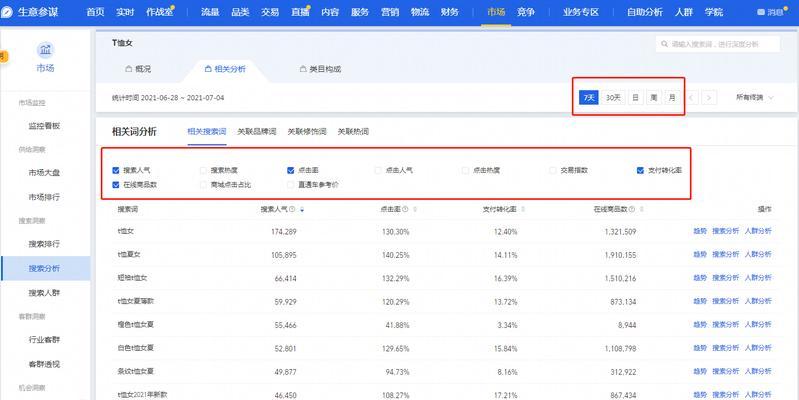Enable the 点击热度 checkbox

click(465, 171)
